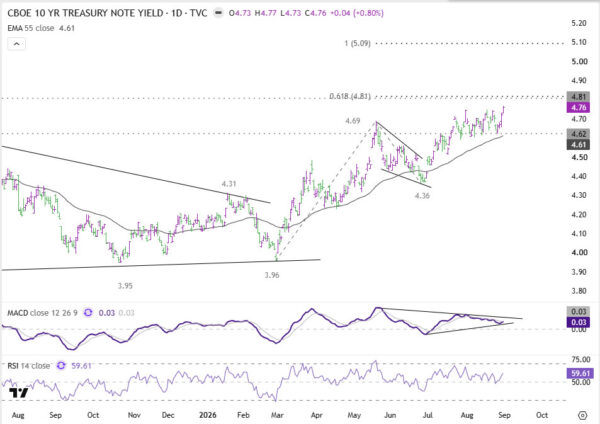
Task: Open chart settings gear at bottom-right corner
Action: click(x=582, y=415)
